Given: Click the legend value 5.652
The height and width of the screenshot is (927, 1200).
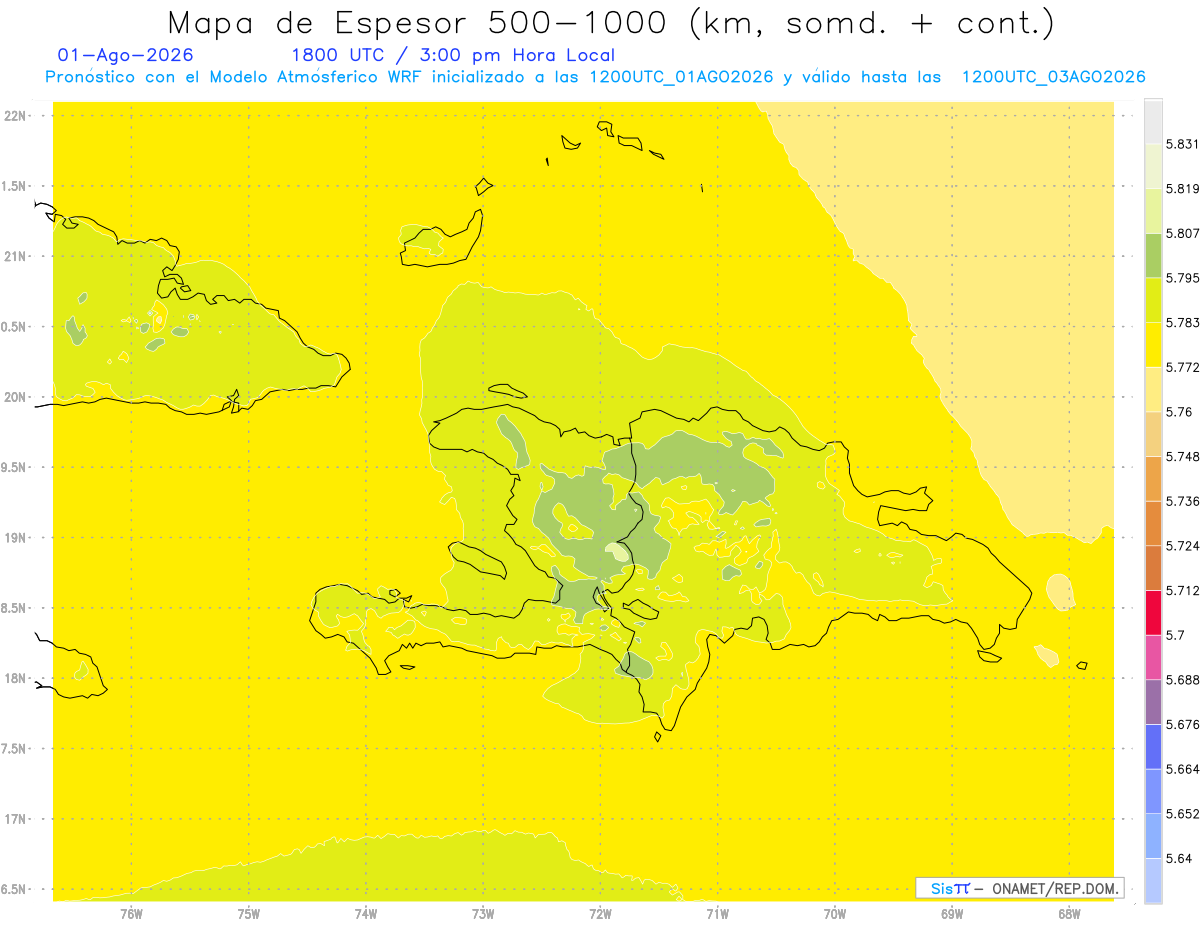Looking at the screenshot, I should point(1183,814).
